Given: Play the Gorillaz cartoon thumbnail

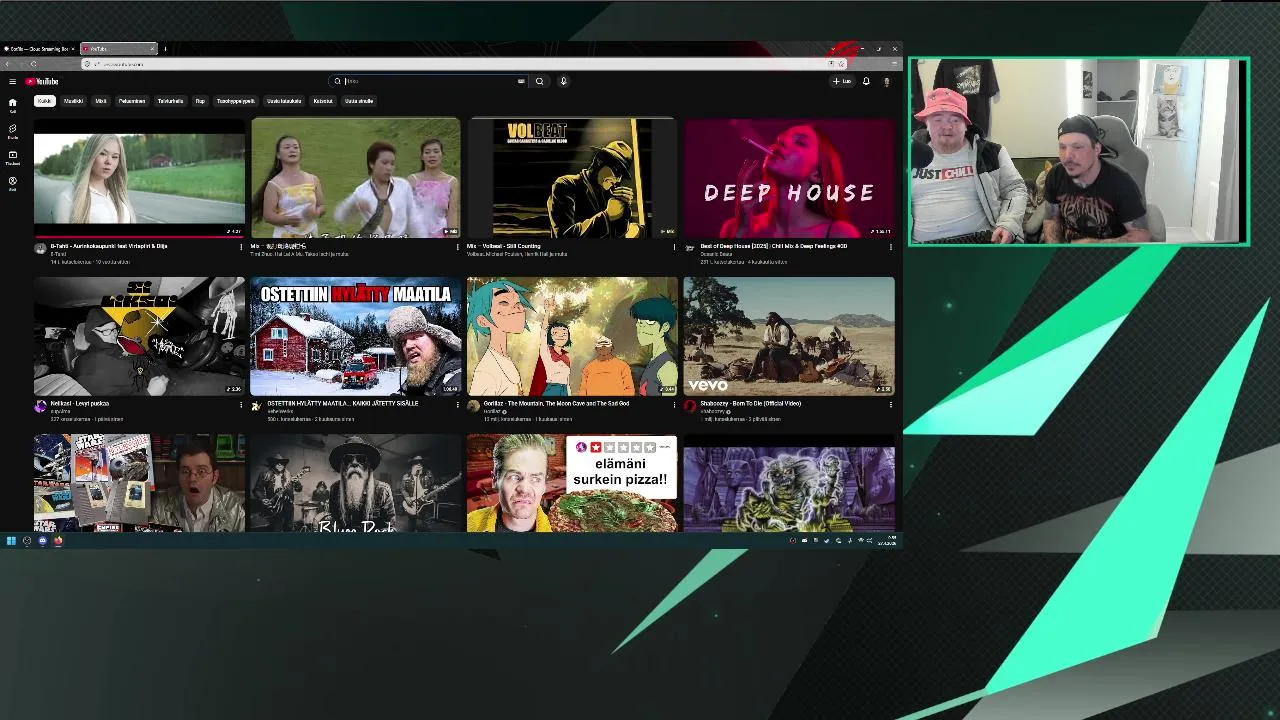Looking at the screenshot, I should click(x=572, y=336).
